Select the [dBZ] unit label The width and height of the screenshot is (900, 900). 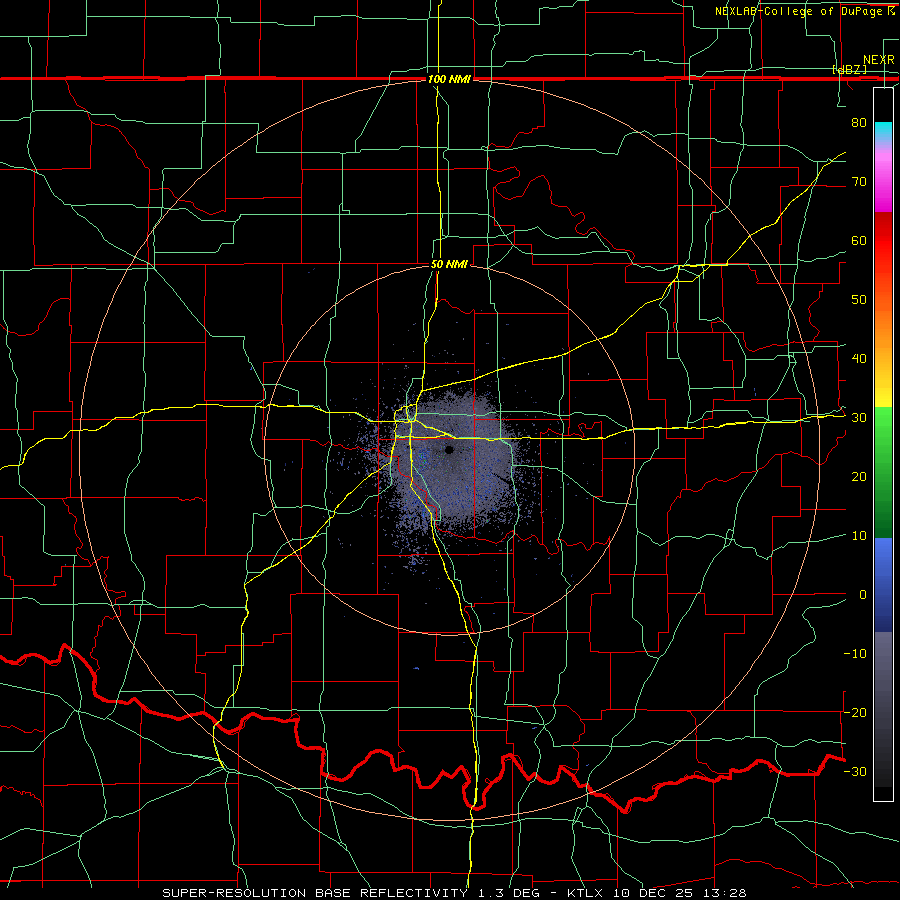tap(849, 70)
